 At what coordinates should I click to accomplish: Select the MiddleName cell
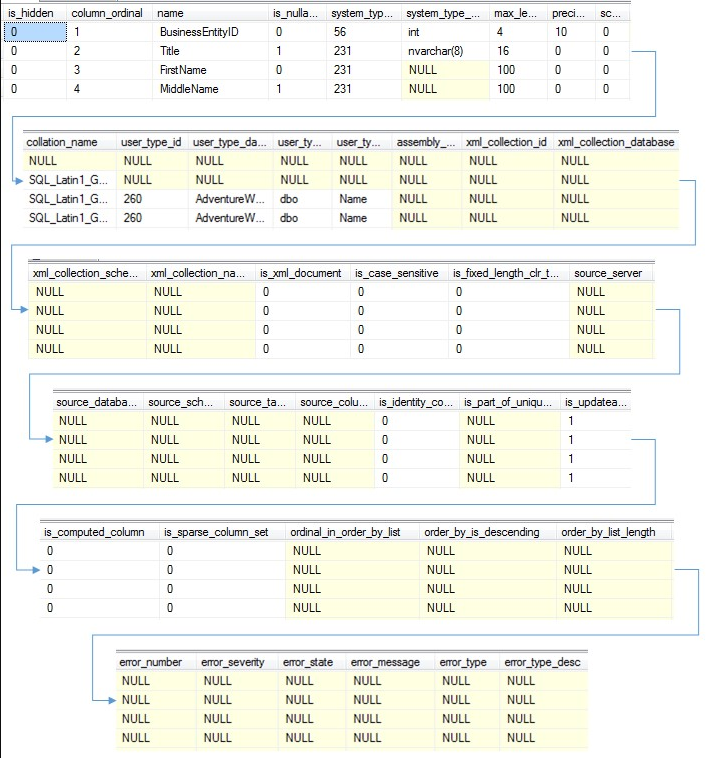point(210,89)
